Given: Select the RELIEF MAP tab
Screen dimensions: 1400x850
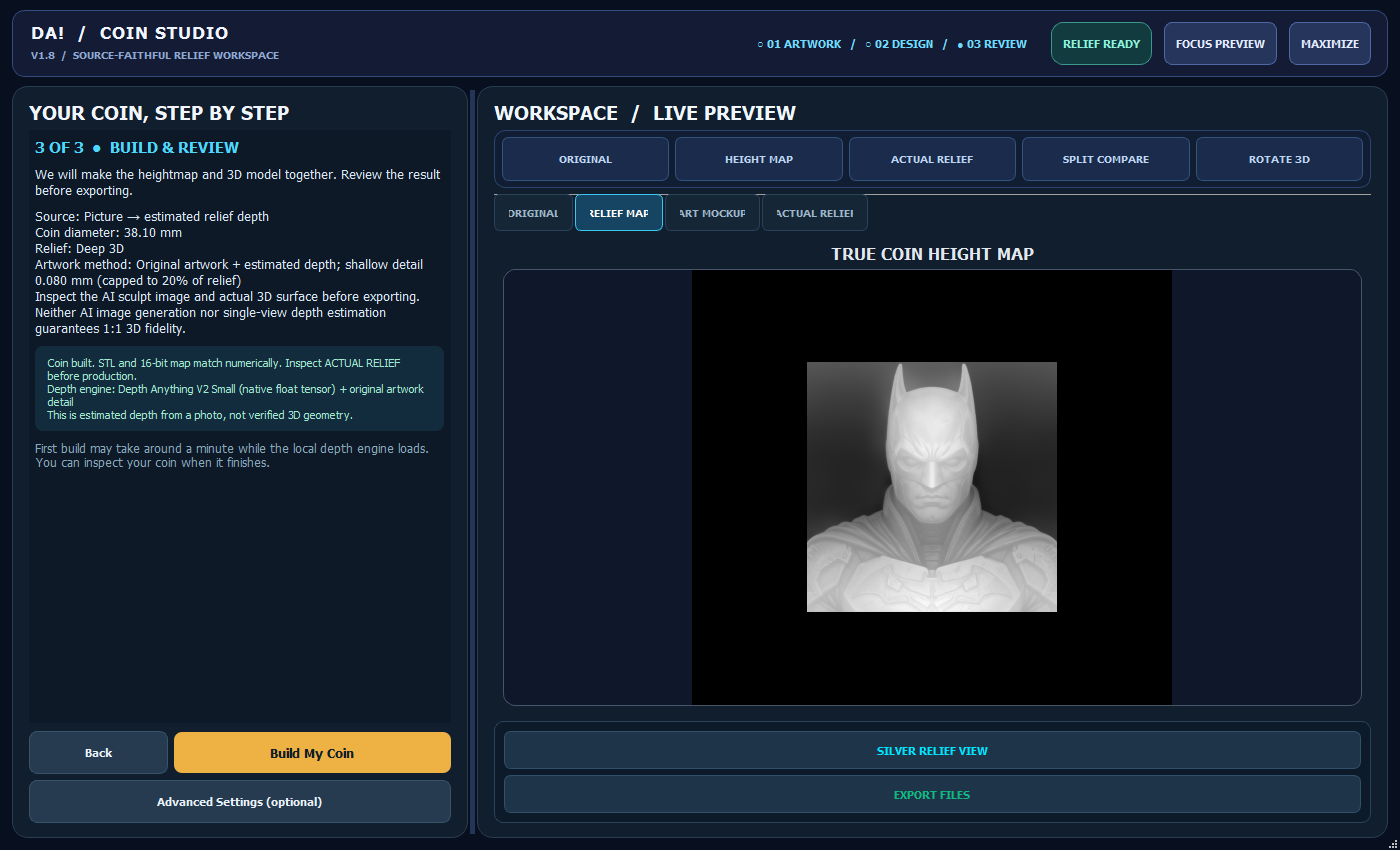Looking at the screenshot, I should [619, 213].
